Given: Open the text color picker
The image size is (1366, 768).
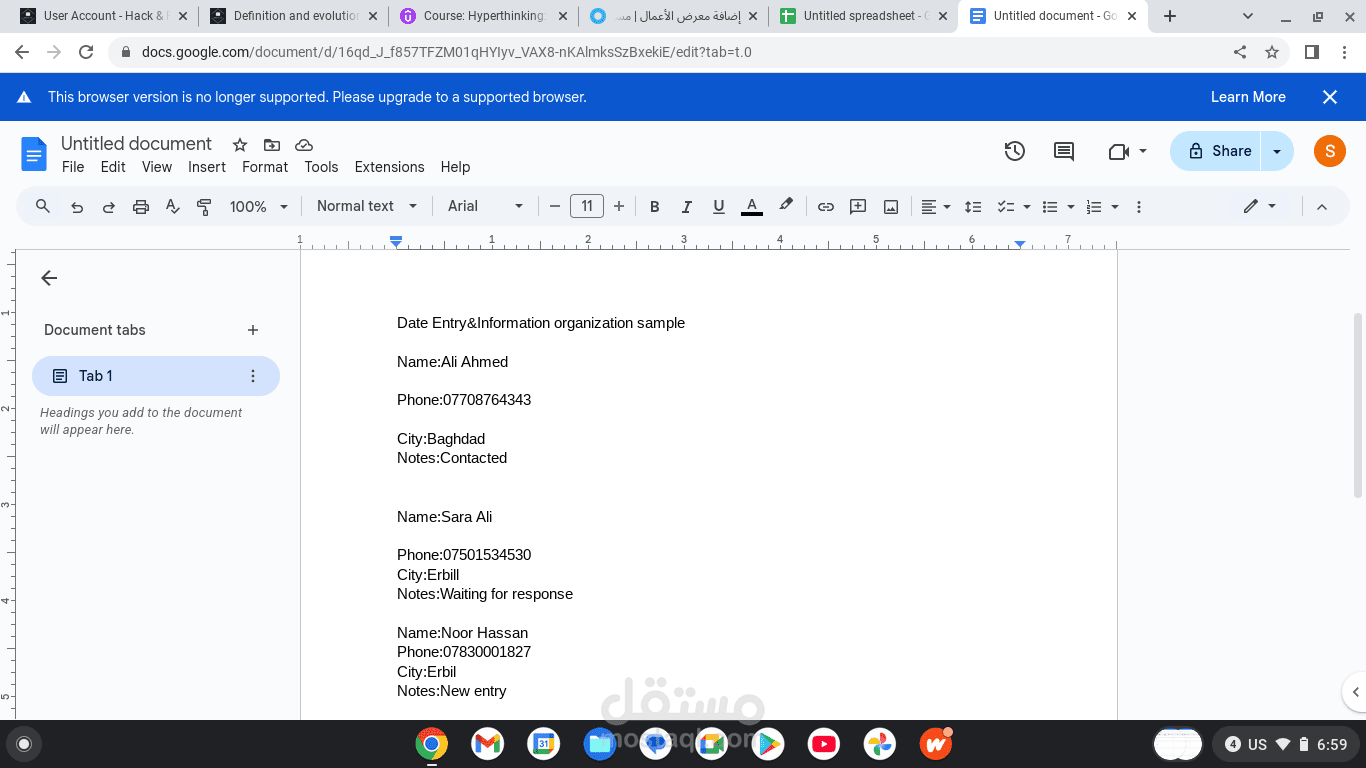Looking at the screenshot, I should (x=752, y=207).
